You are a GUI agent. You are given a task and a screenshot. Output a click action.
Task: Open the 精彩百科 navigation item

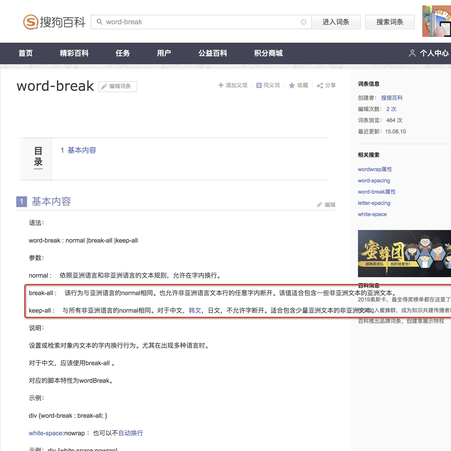(x=74, y=53)
